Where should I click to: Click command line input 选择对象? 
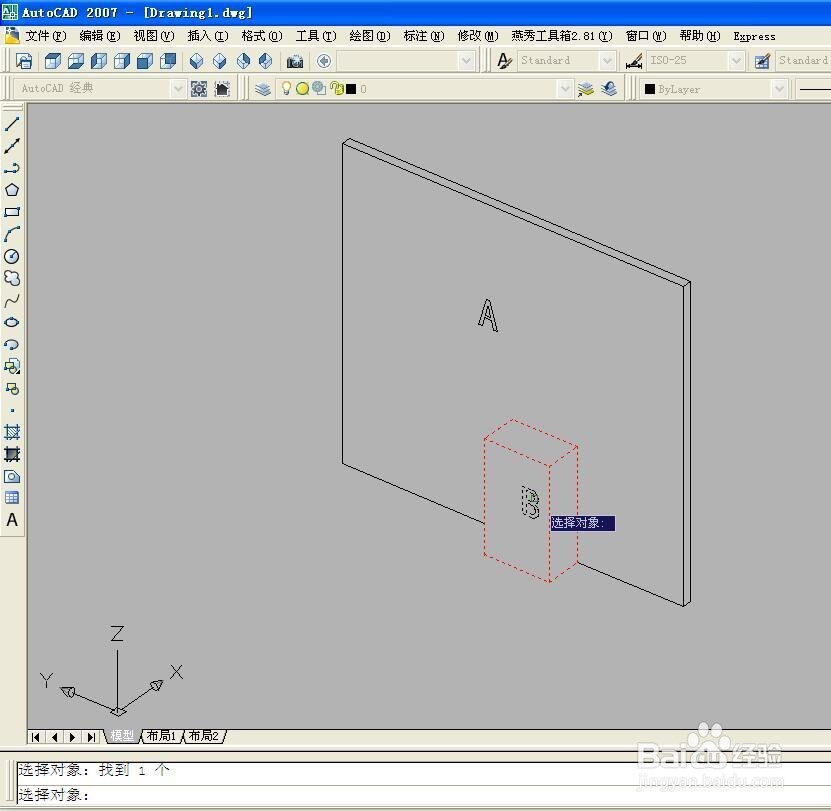pos(424,795)
